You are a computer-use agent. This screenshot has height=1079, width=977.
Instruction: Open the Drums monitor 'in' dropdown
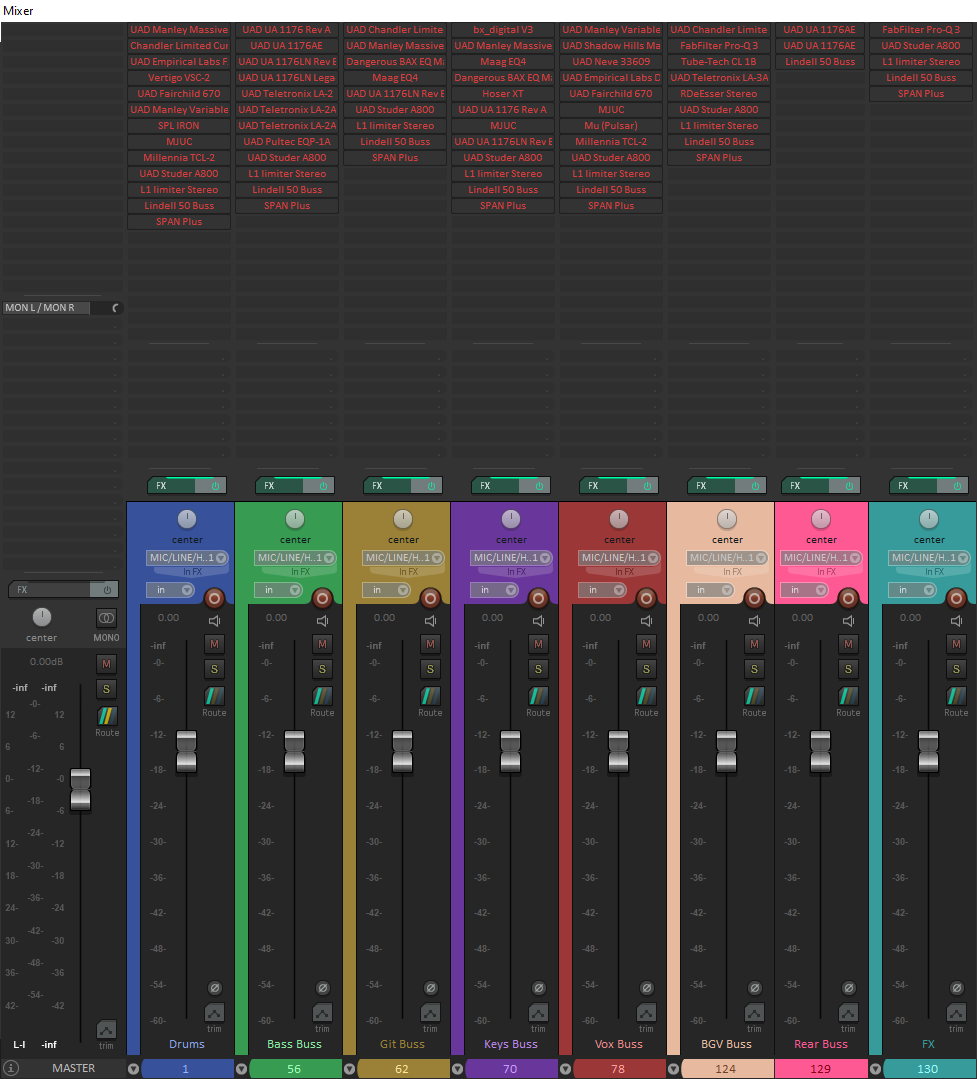click(x=170, y=590)
